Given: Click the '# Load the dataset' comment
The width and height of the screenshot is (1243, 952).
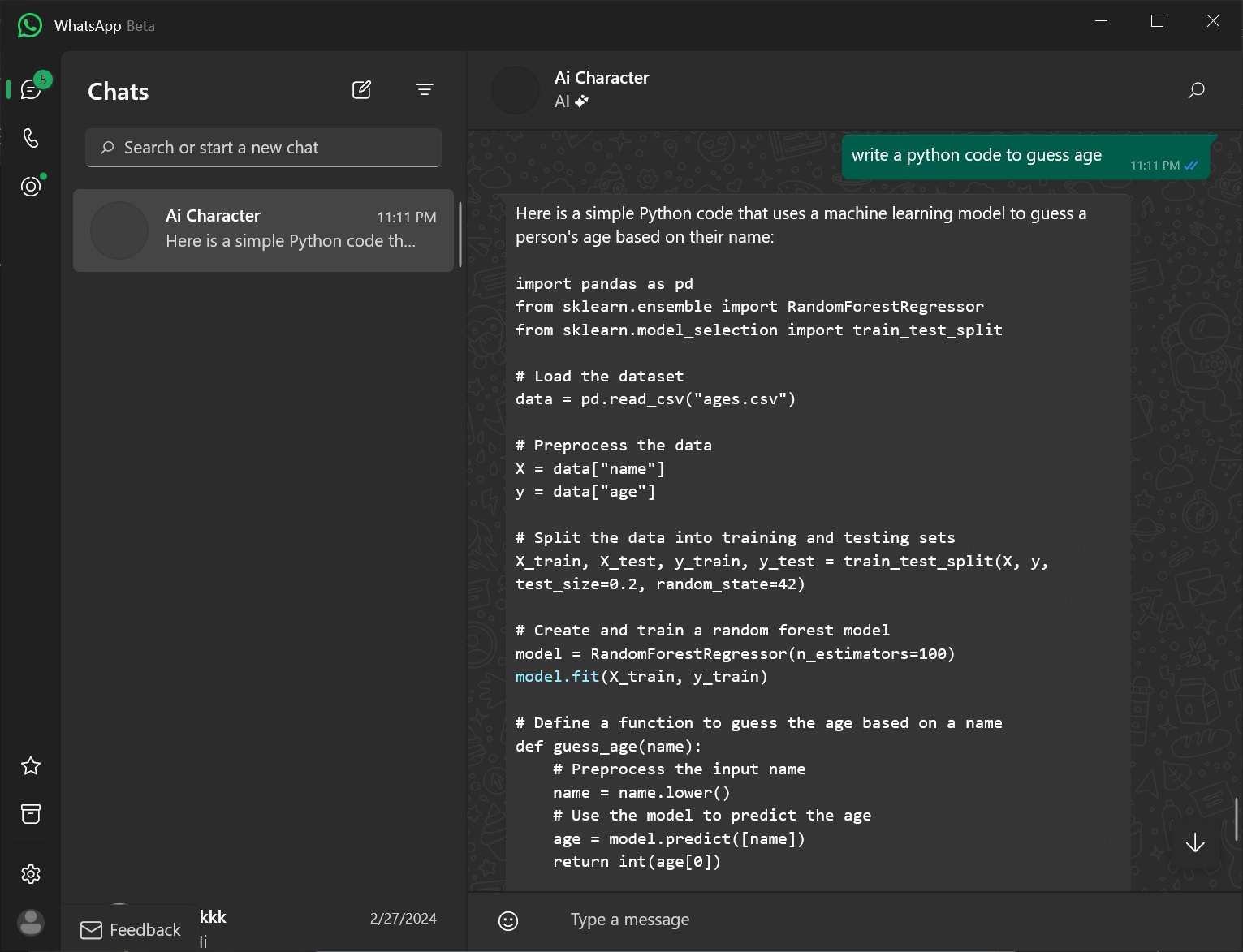Looking at the screenshot, I should [599, 377].
